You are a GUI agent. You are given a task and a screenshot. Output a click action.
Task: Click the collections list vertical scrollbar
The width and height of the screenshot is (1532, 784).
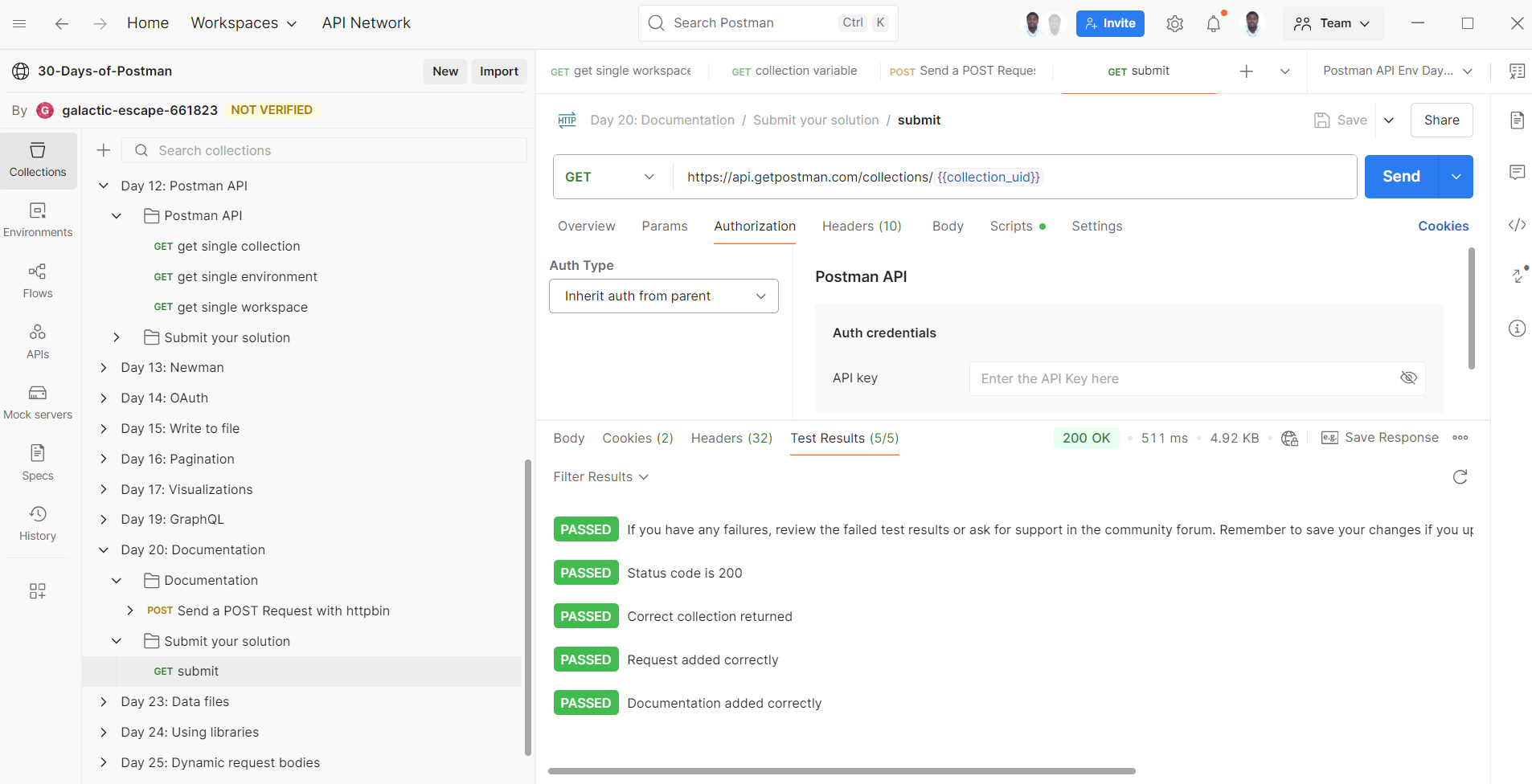(527, 607)
